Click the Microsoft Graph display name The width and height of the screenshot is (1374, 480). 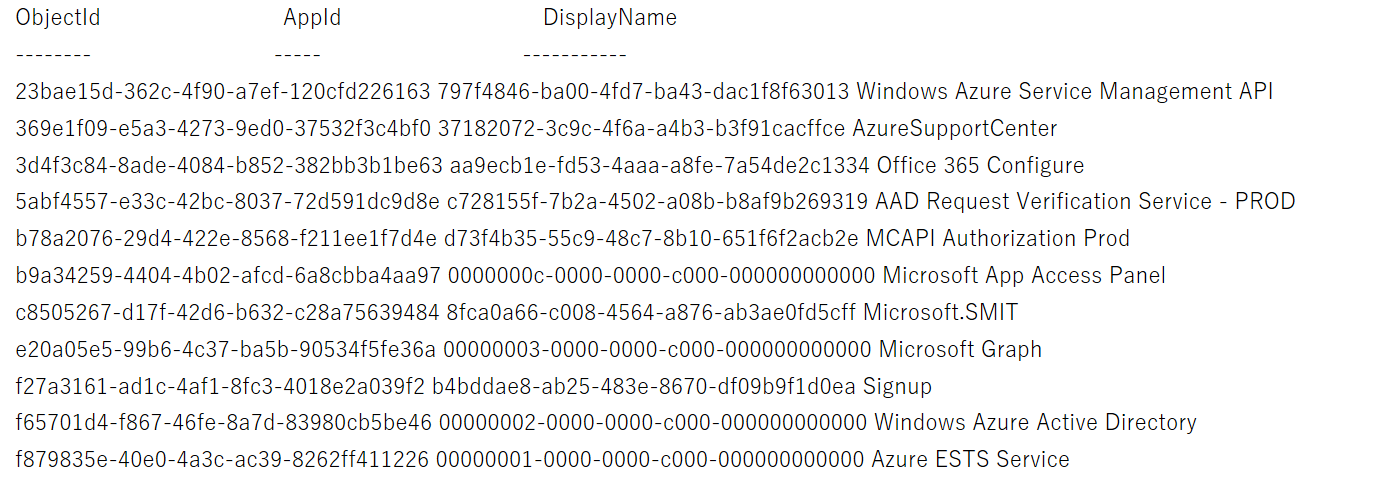click(x=960, y=350)
